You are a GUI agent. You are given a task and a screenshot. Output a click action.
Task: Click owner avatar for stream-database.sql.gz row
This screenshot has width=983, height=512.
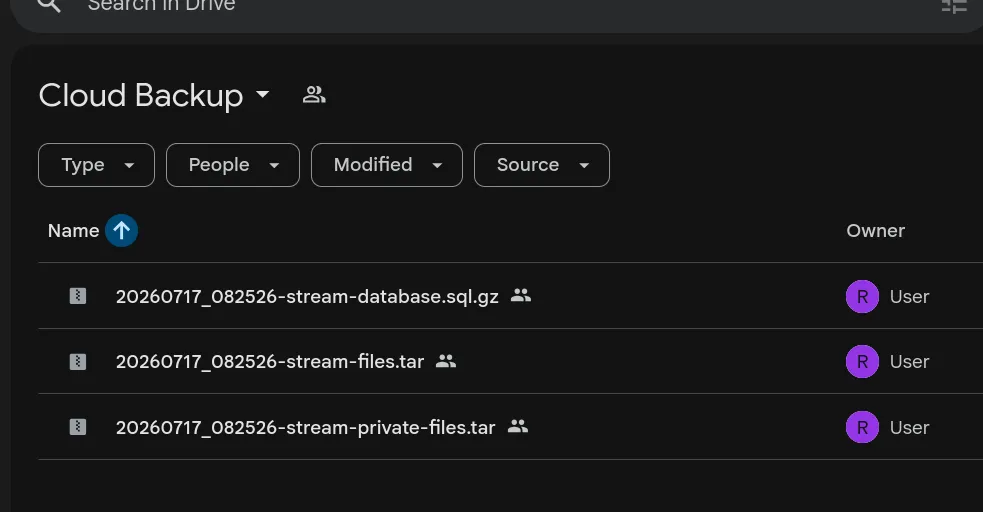pyautogui.click(x=862, y=296)
